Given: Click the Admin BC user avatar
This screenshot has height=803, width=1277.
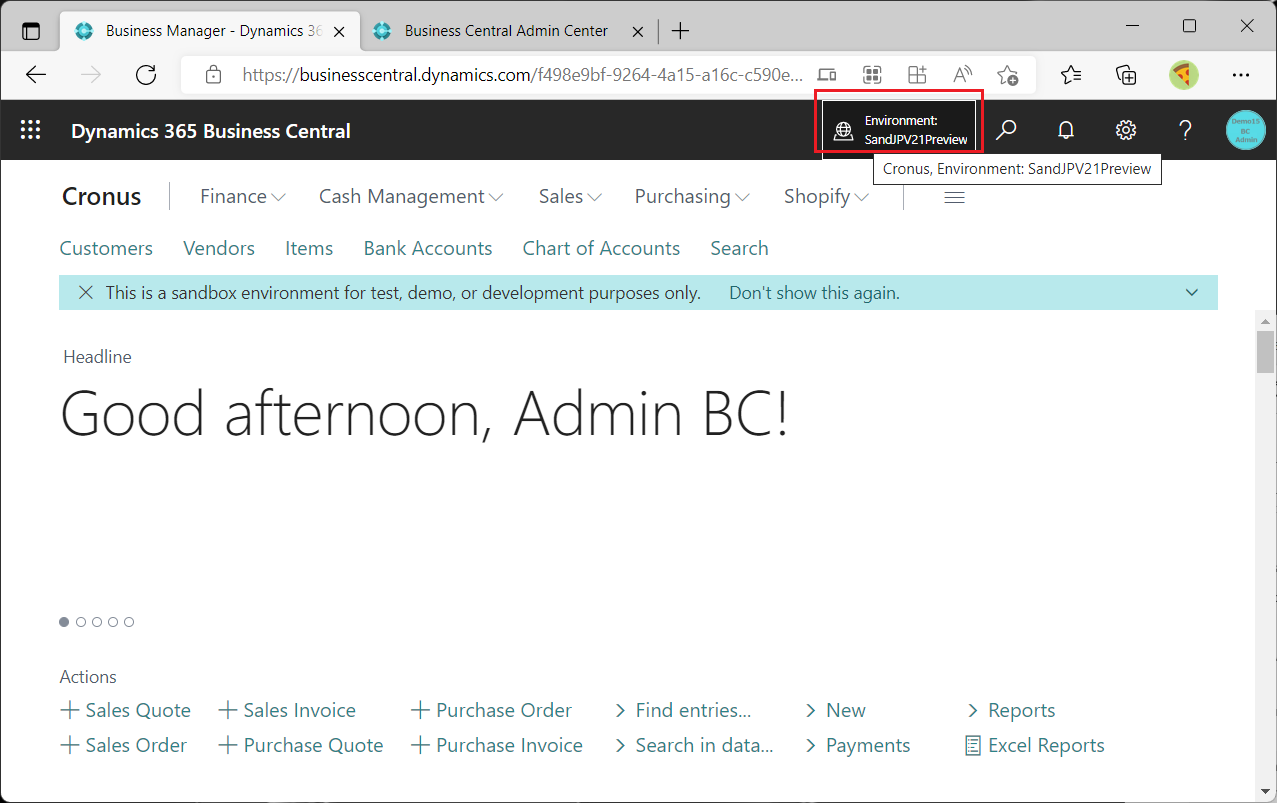Looking at the screenshot, I should (1245, 131).
